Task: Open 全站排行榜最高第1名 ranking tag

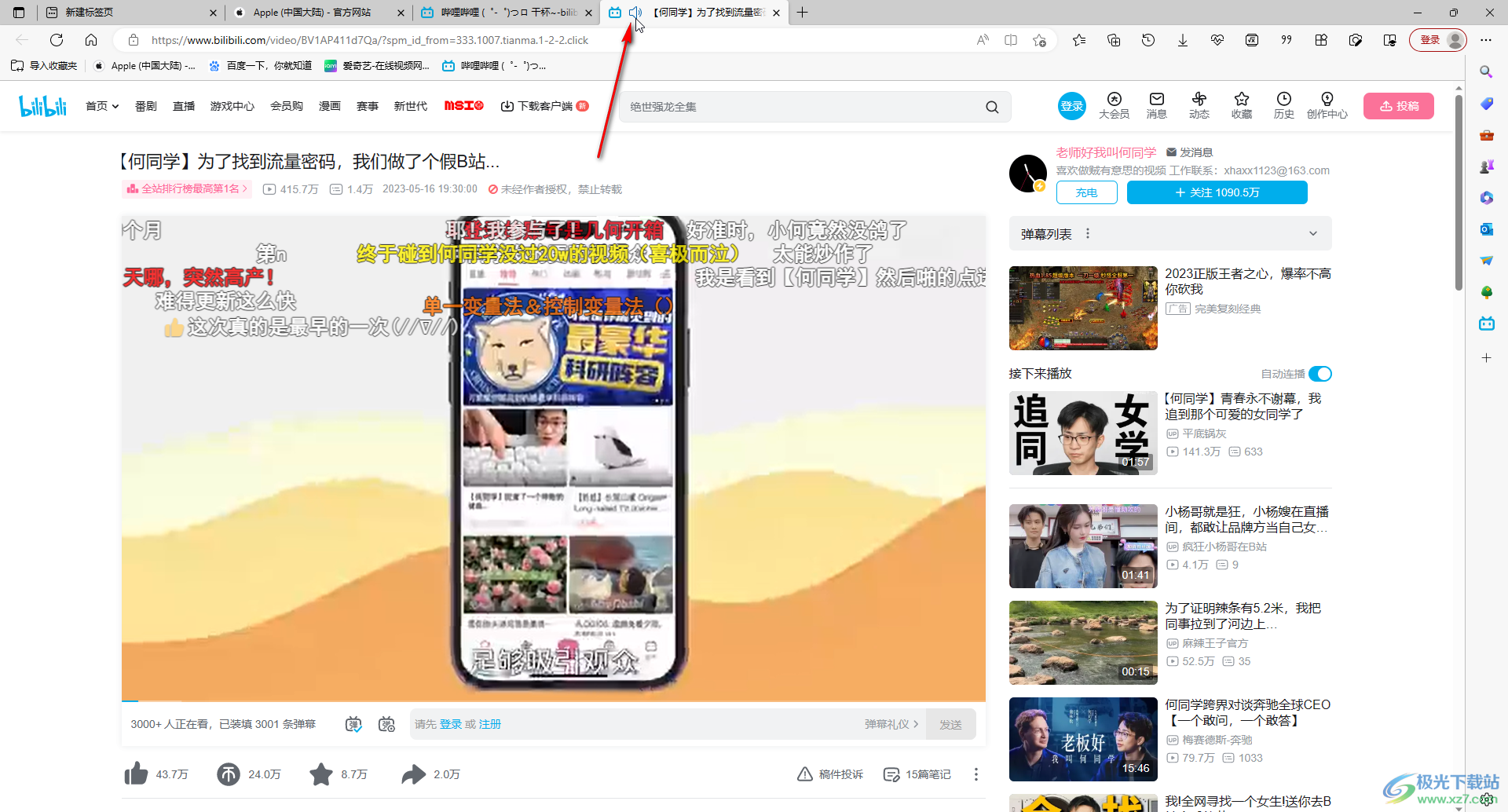Action: [187, 189]
